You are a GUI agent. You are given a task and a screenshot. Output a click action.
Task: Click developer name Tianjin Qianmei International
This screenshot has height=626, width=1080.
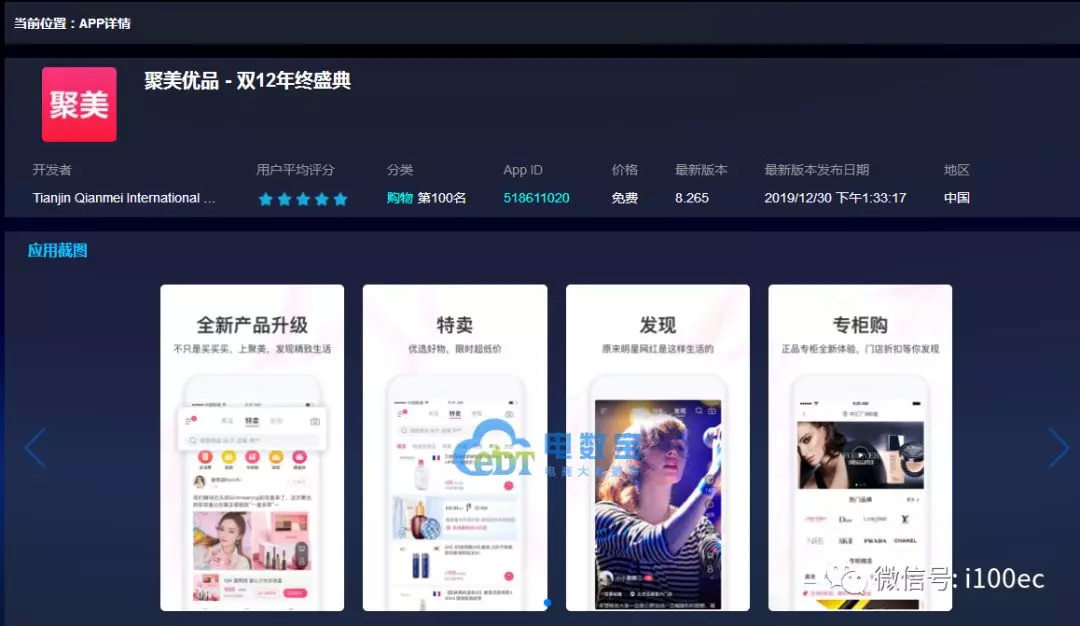[x=124, y=198]
